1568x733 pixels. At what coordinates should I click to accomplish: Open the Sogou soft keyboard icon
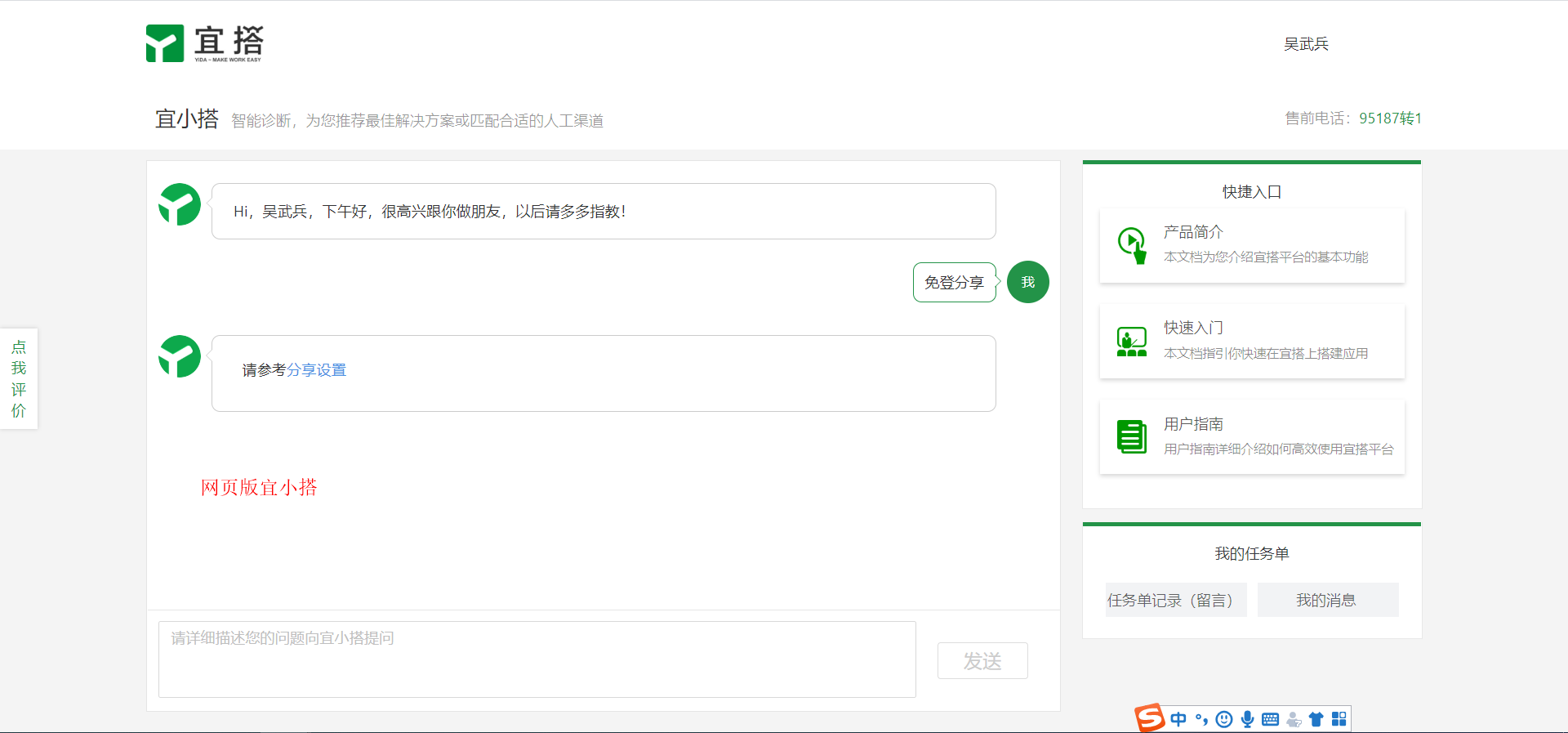(x=1271, y=719)
